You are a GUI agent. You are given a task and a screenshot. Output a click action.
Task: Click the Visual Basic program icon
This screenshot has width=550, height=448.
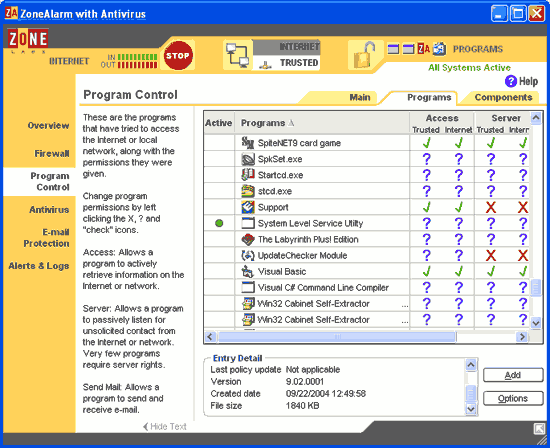pos(248,271)
